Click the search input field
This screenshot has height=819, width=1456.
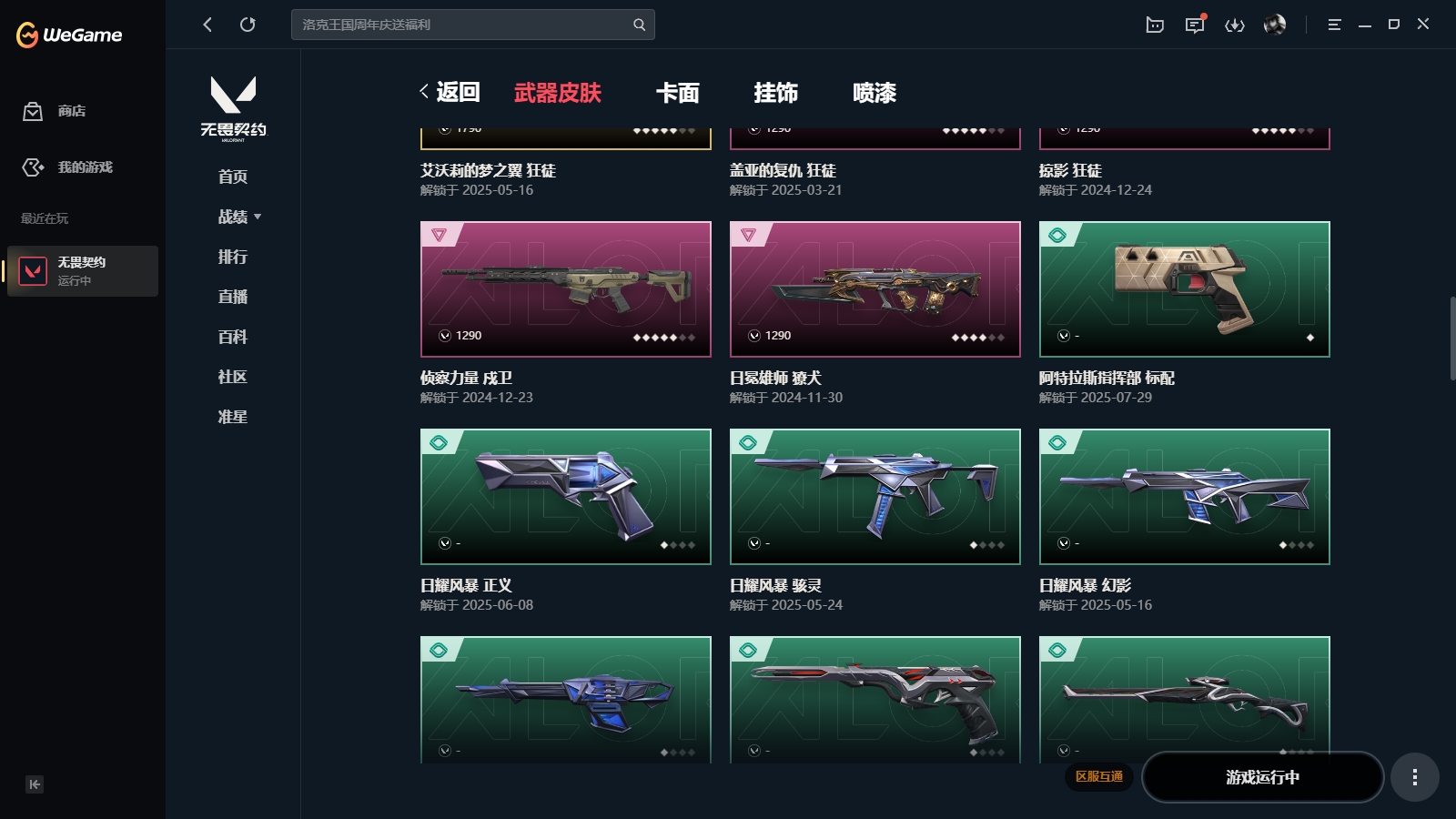click(x=464, y=25)
